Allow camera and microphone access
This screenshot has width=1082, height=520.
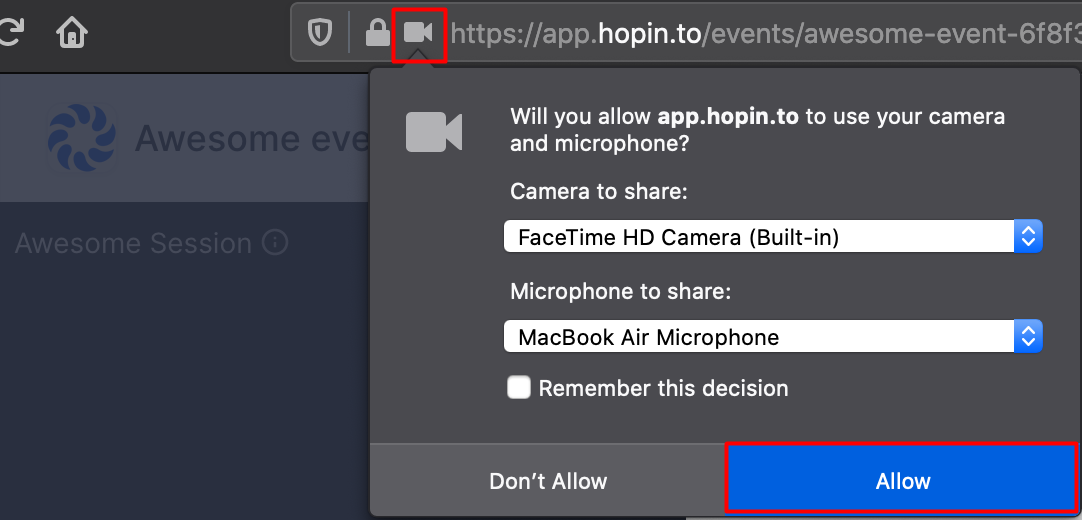coord(902,479)
